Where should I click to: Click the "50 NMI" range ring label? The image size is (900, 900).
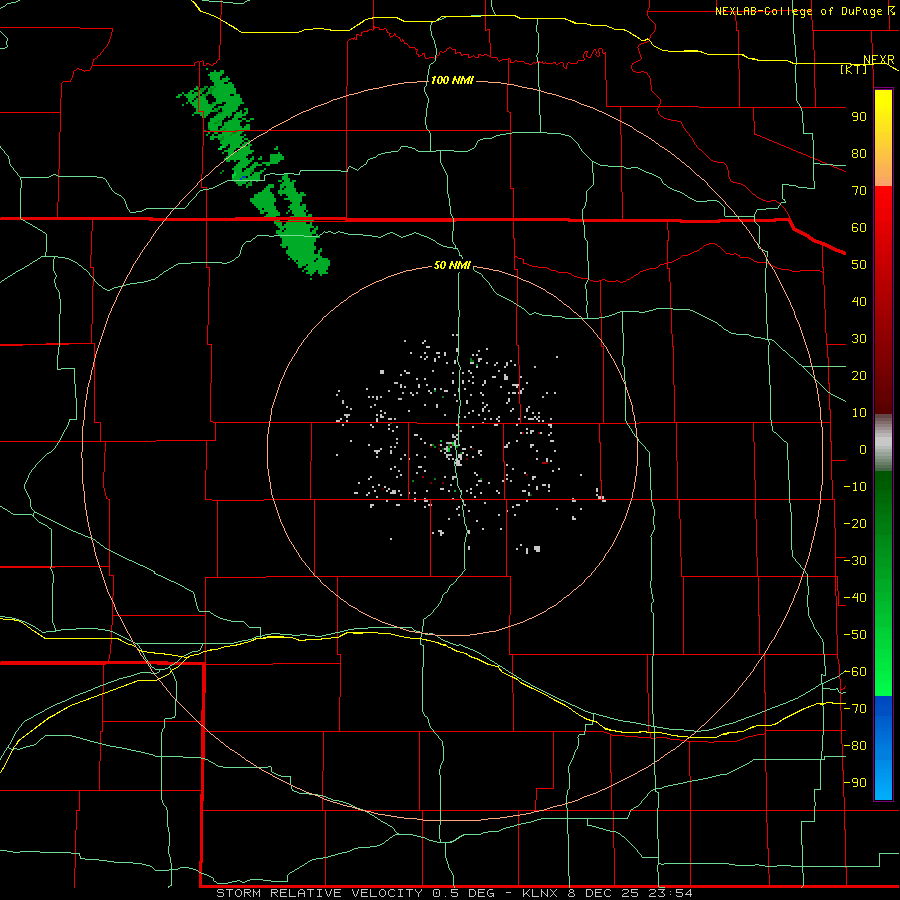[452, 265]
